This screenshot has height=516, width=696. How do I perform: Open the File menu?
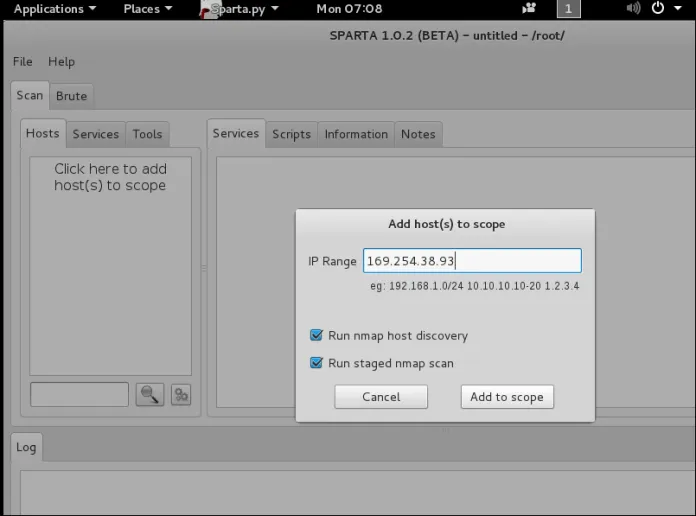click(22, 62)
